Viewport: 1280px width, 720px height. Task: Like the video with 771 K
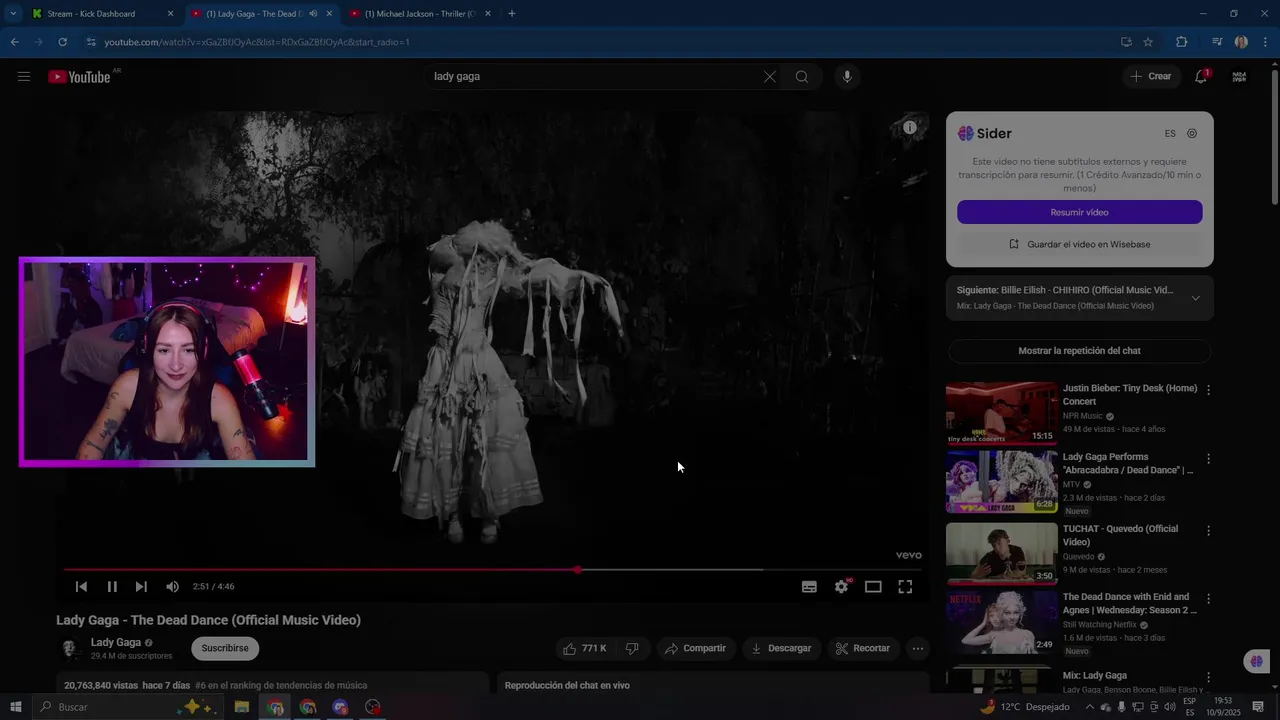point(585,648)
